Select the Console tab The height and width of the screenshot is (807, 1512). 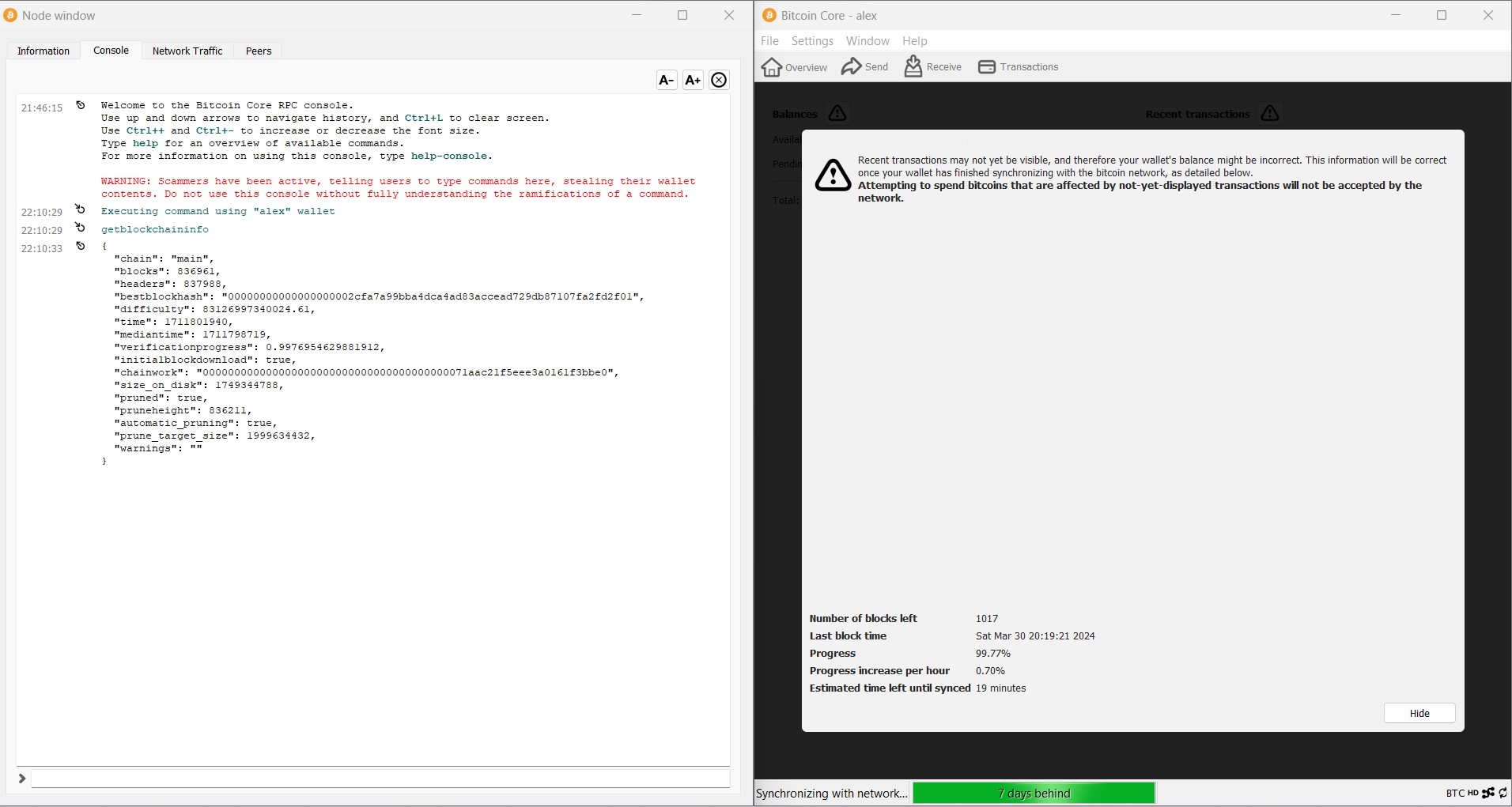[111, 50]
